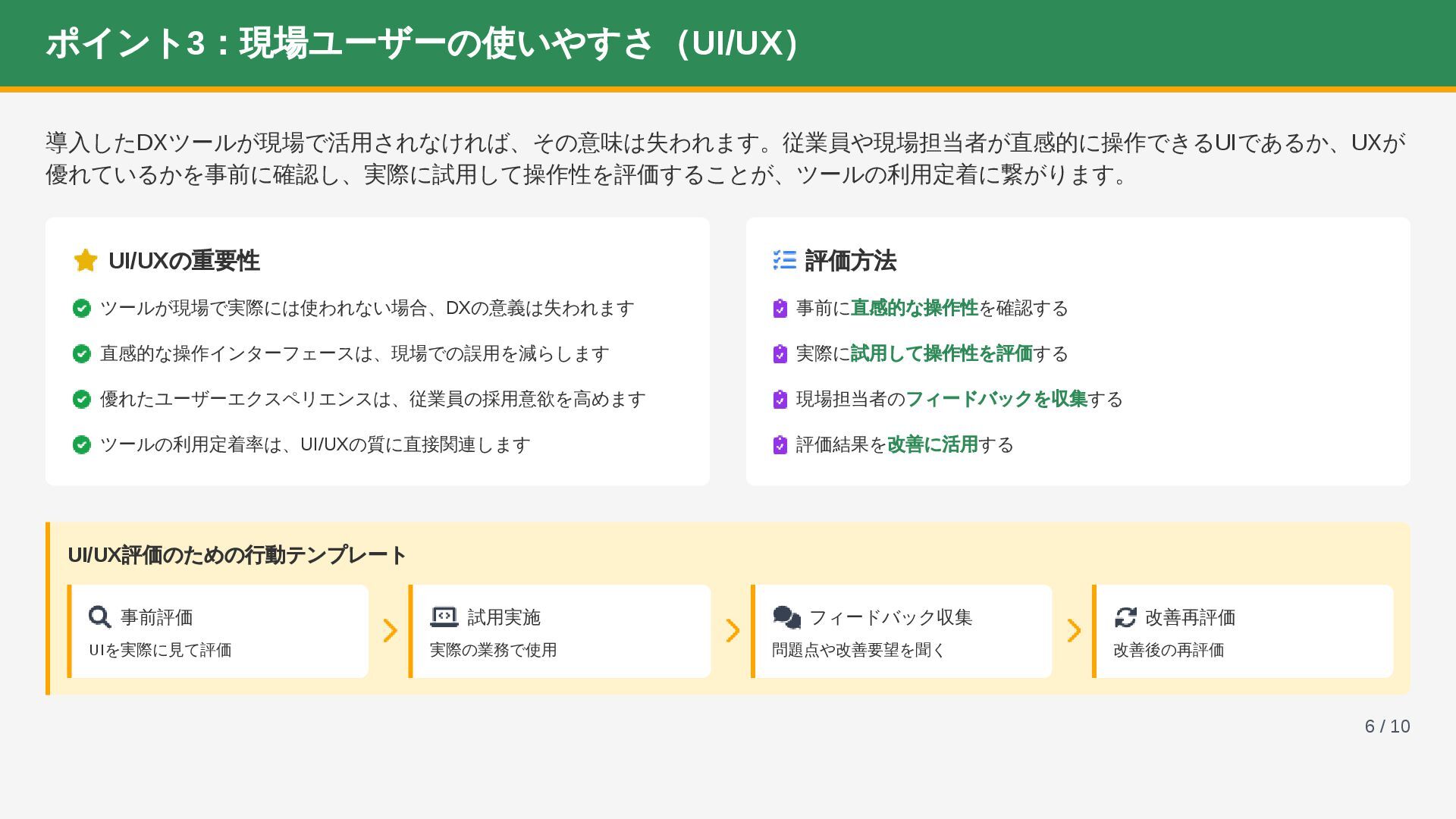Click the green text フィードバックを収集
Screen dimensions: 1456x819
pyautogui.click(x=996, y=400)
